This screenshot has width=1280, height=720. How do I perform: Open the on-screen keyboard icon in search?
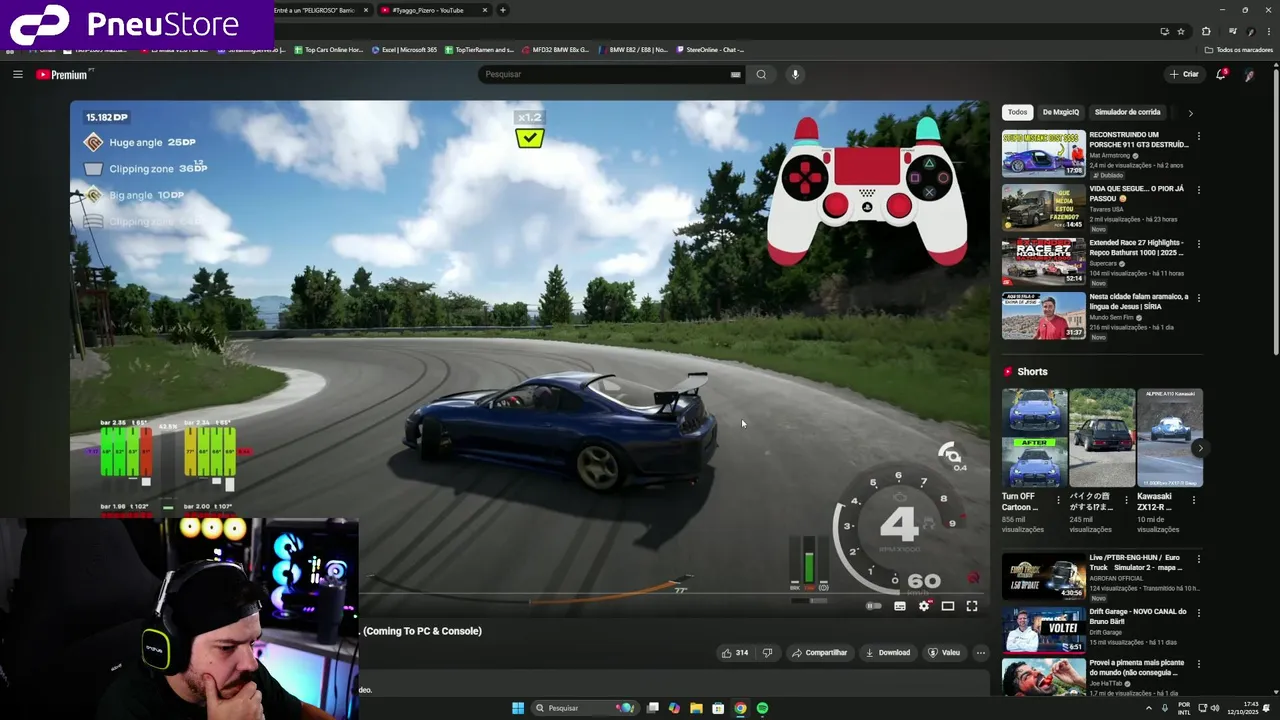pos(735,74)
